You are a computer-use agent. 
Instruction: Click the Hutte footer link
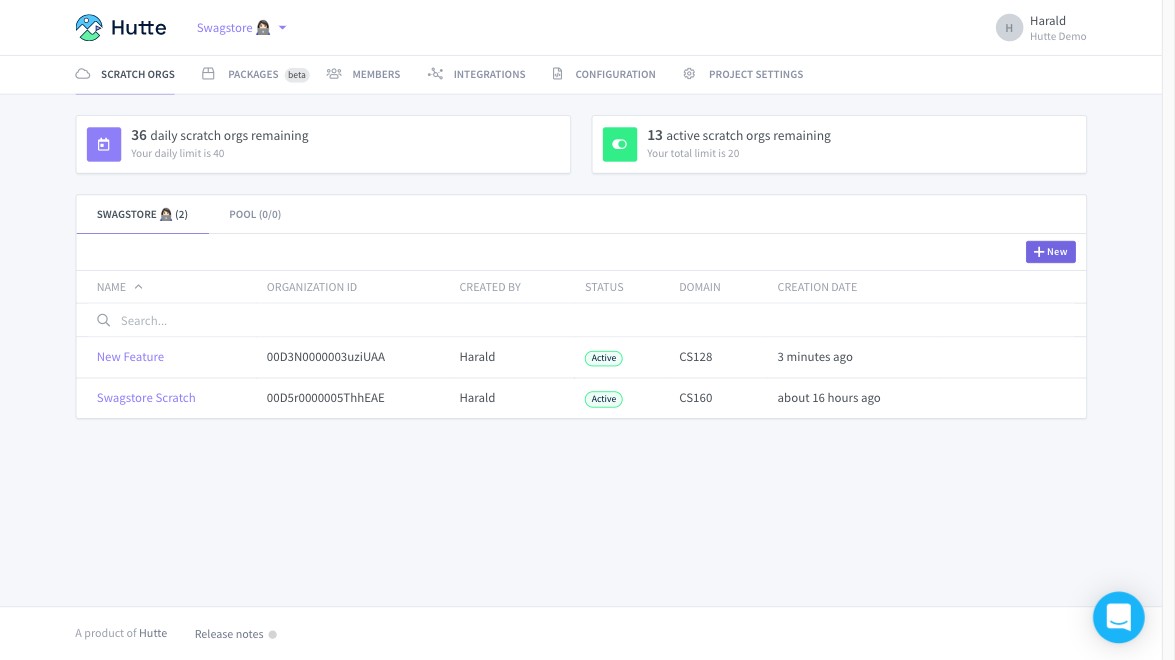click(x=153, y=633)
